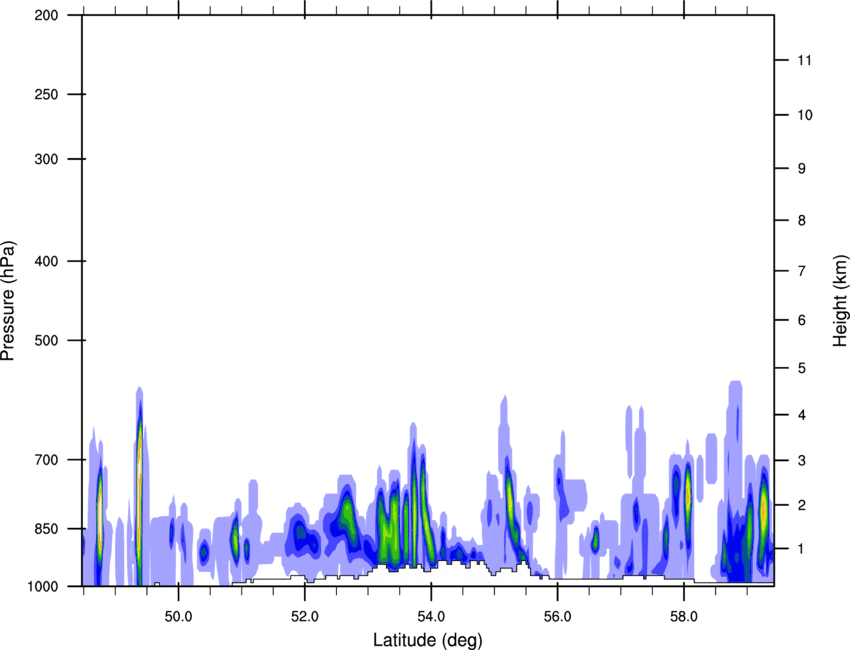Click the 52.0 latitude label
The height and width of the screenshot is (650, 850).
tap(305, 617)
